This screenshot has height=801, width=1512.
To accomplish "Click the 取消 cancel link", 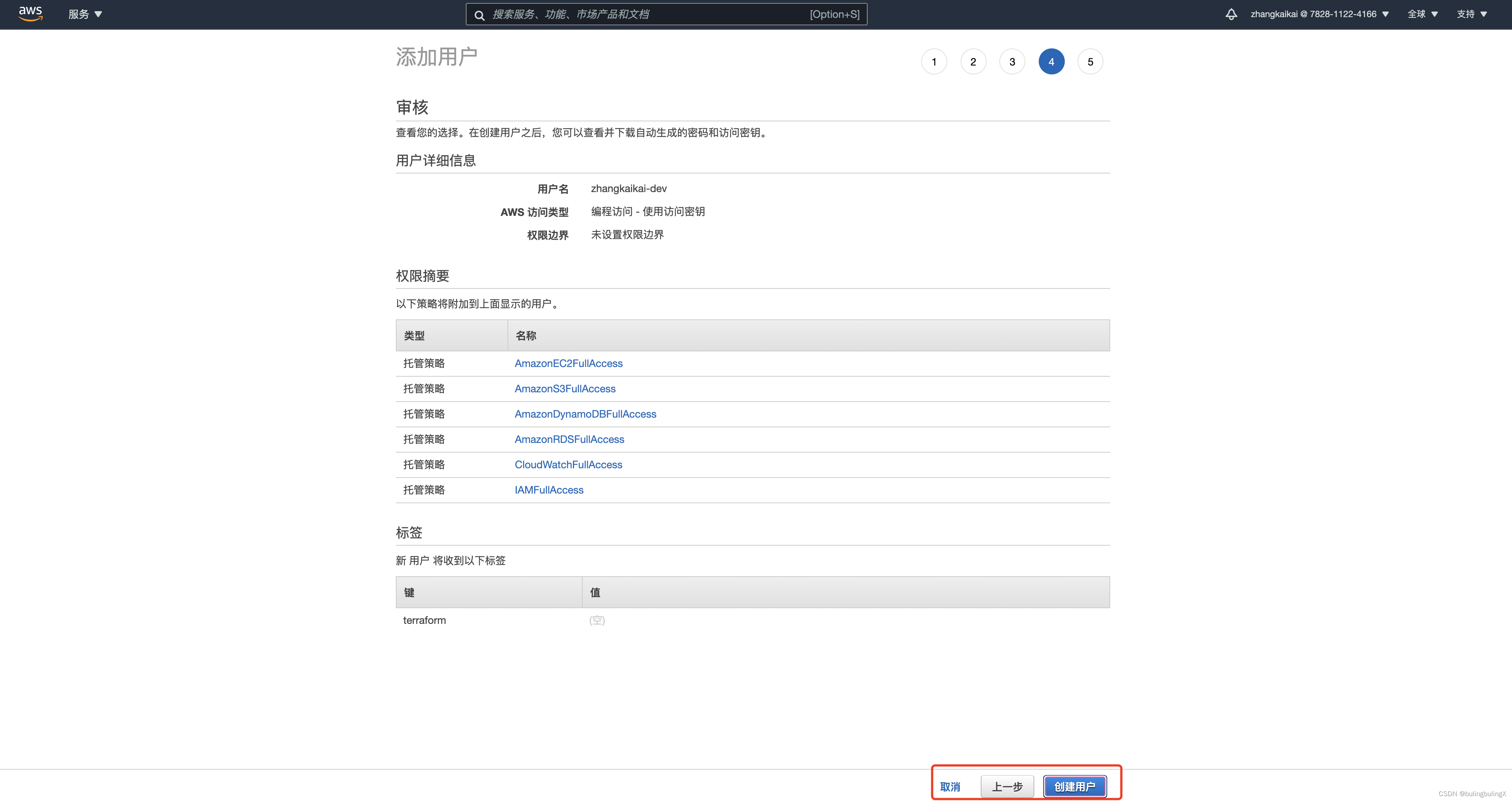I will point(950,787).
